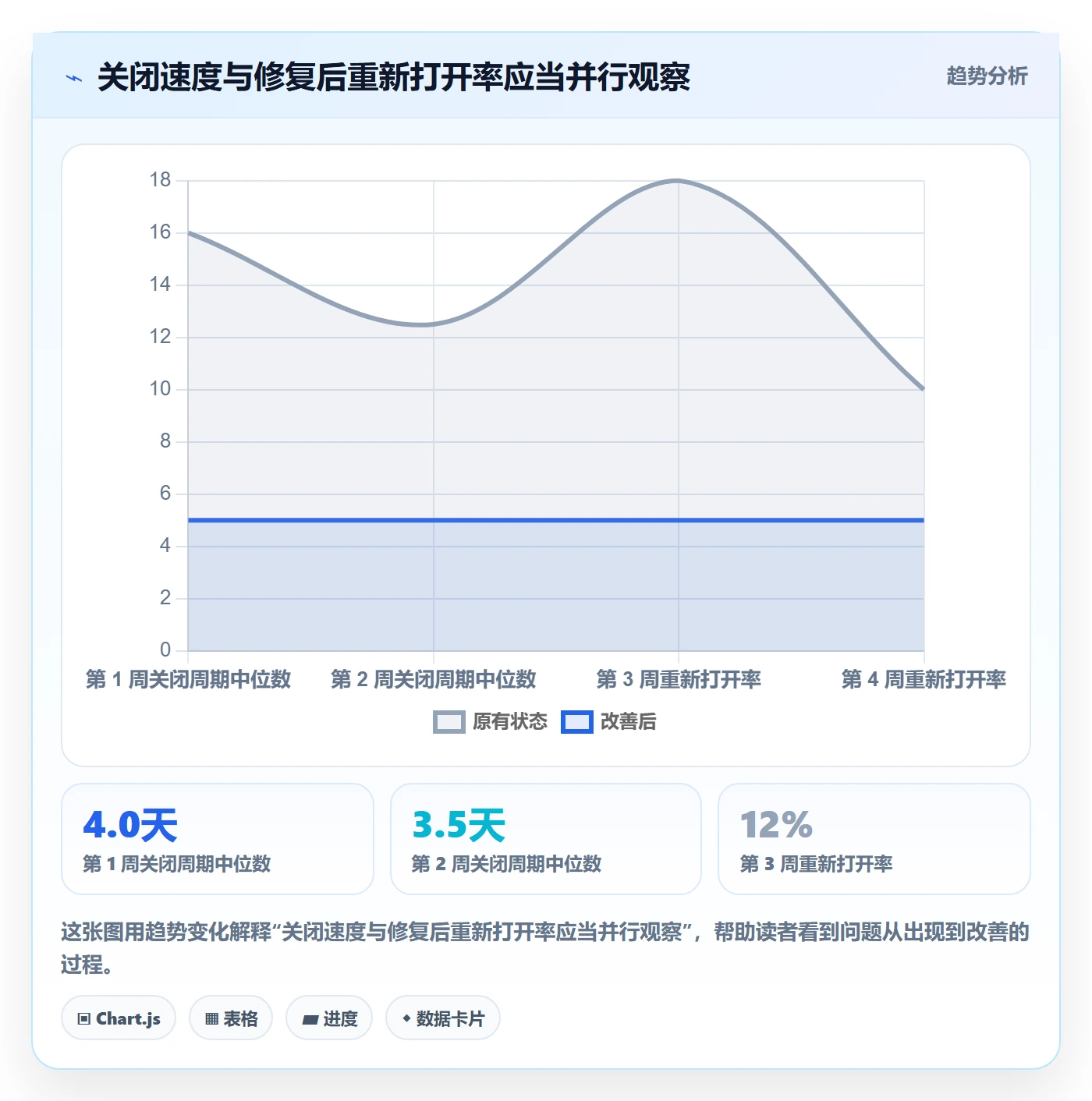Click the lightning icon beside the title
This screenshot has width=1092, height=1101.
click(74, 78)
